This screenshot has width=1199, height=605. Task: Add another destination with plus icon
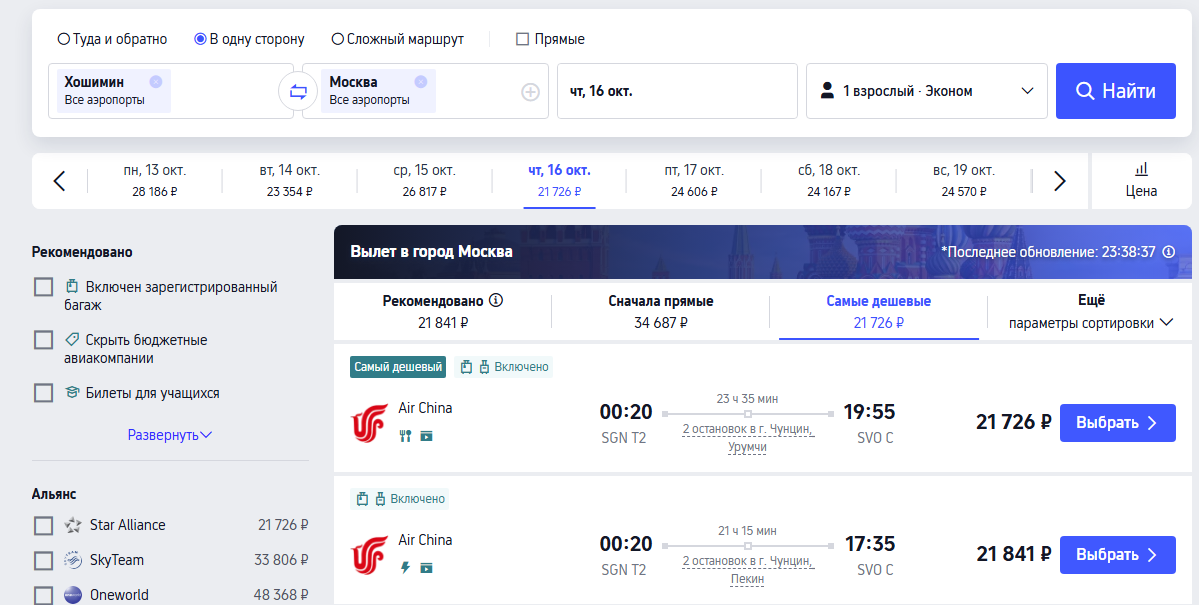[530, 92]
